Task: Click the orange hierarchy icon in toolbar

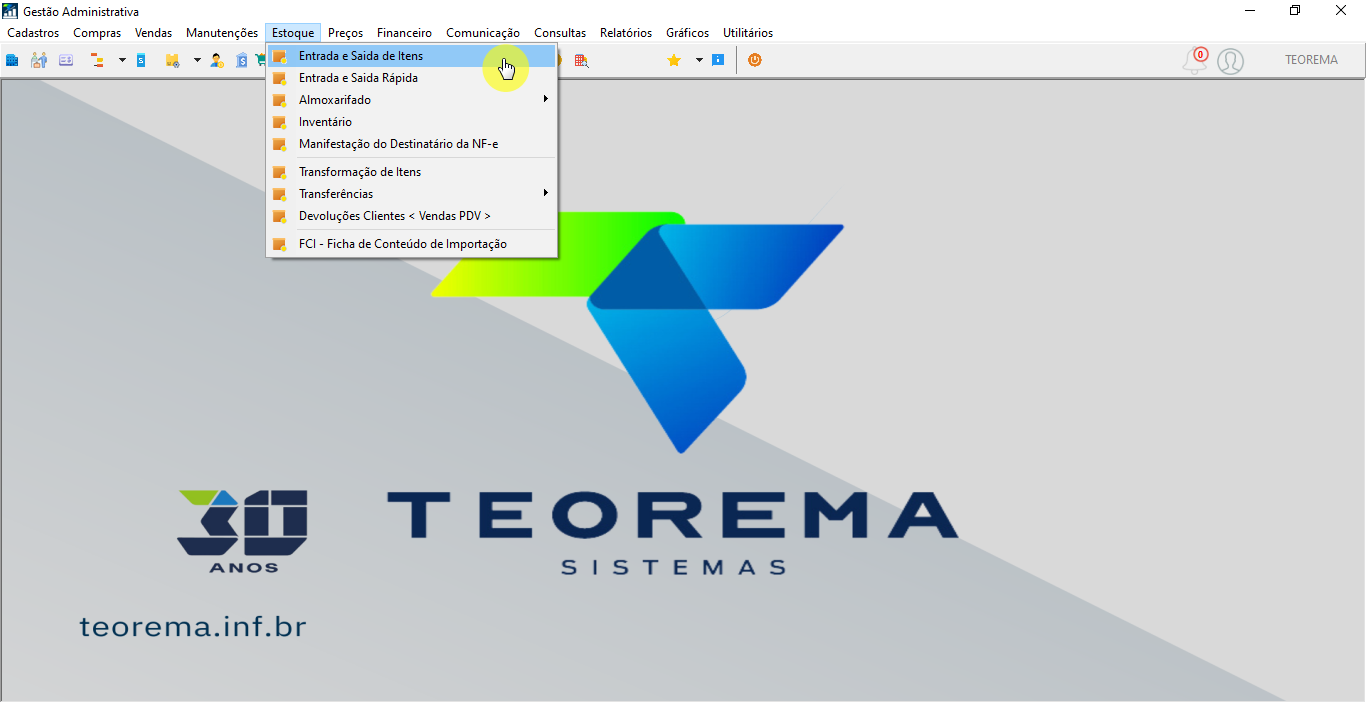Action: [x=98, y=60]
